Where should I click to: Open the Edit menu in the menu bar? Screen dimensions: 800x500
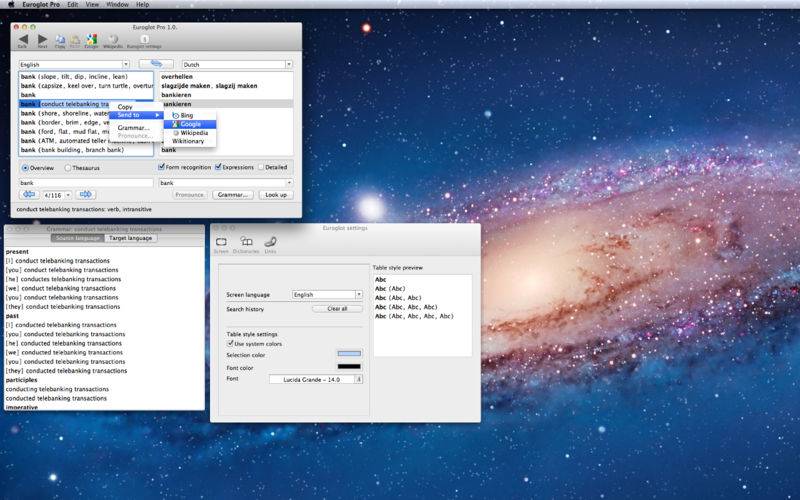[73, 4]
